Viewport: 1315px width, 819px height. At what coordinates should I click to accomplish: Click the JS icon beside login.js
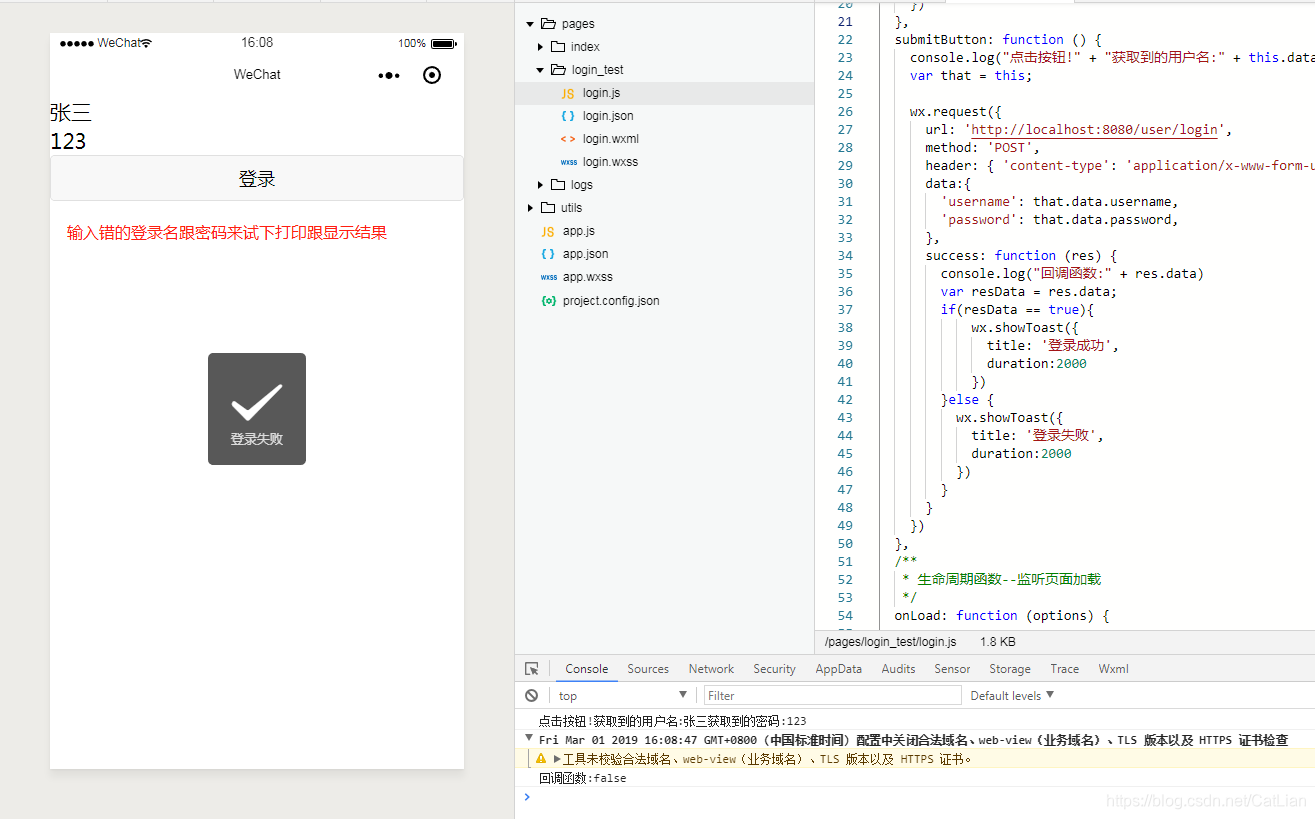[x=568, y=93]
